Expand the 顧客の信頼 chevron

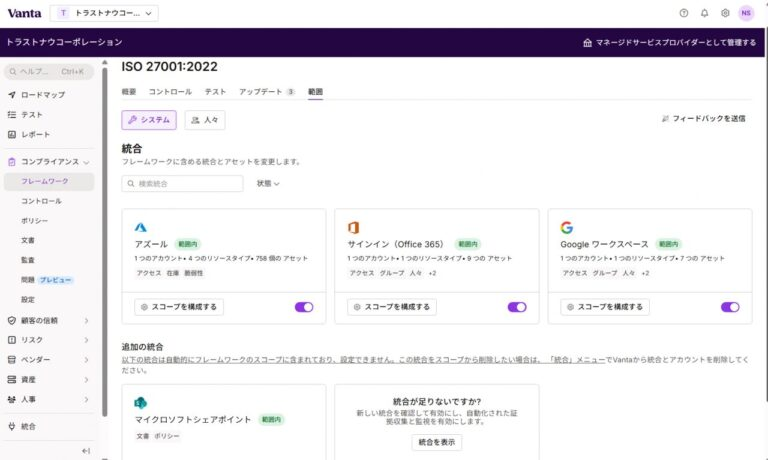coord(87,320)
